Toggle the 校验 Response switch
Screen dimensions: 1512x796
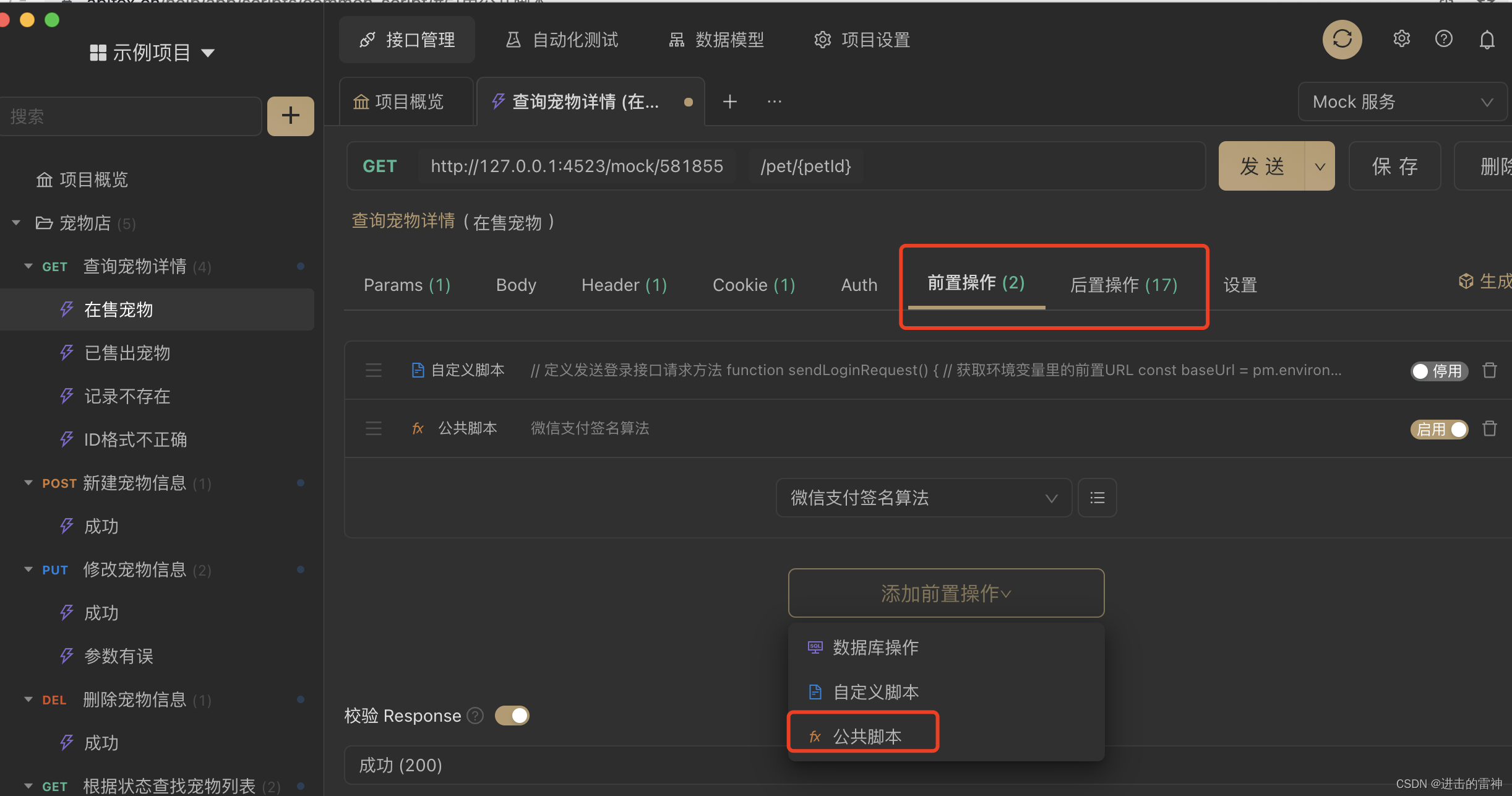click(x=512, y=716)
